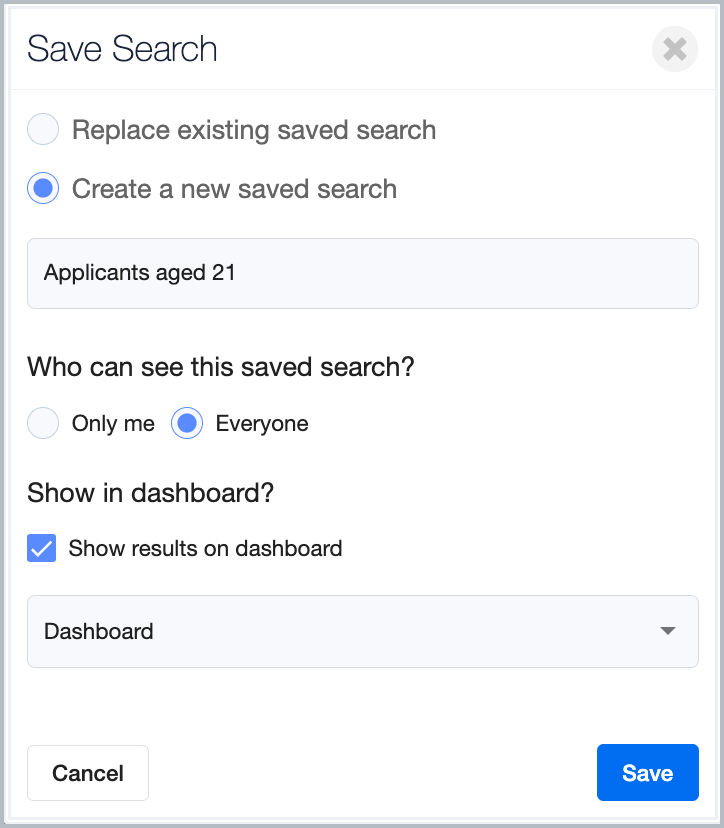
Task: Click the Replace existing saved search label text
Action: [254, 130]
